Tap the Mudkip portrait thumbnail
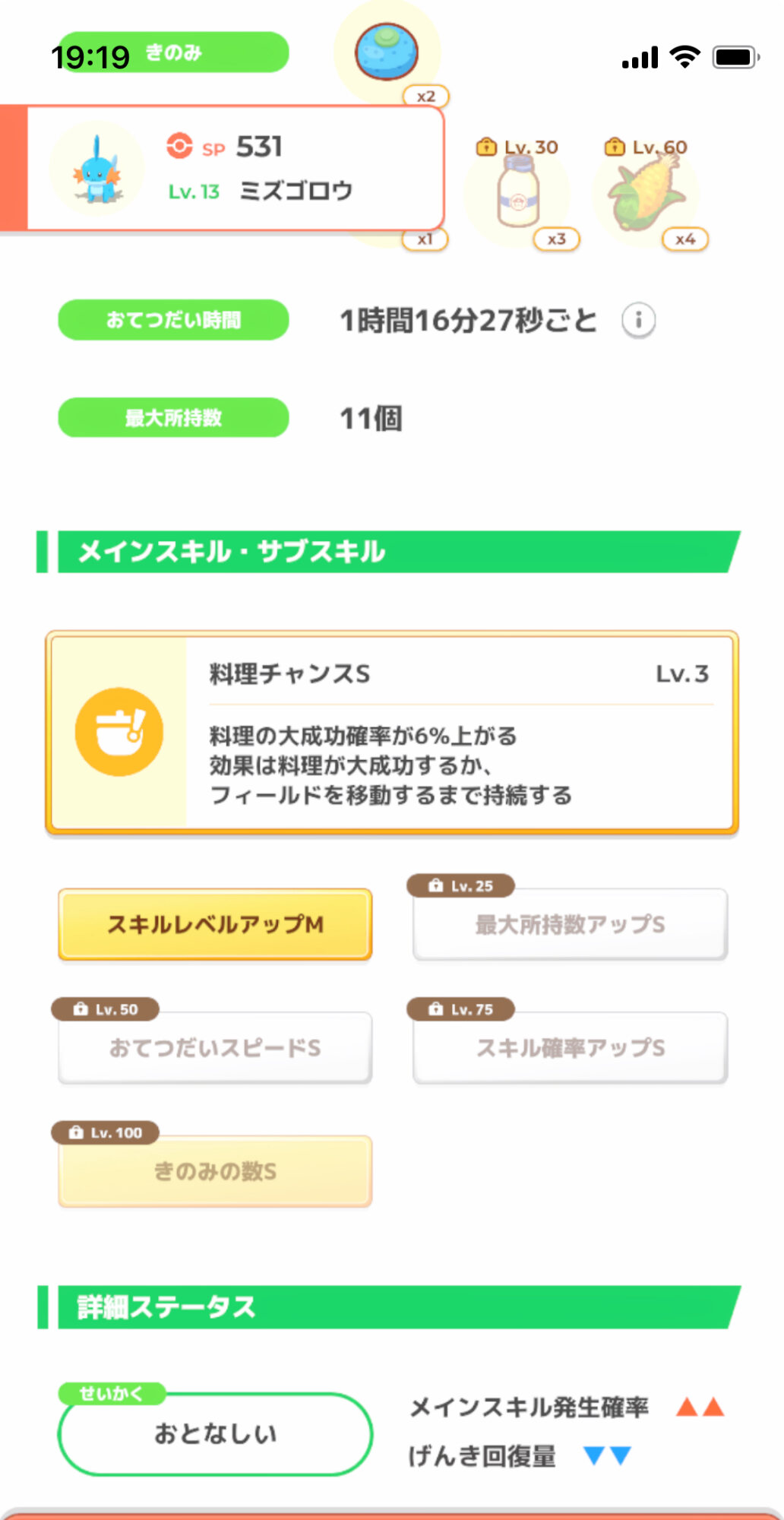Screen dimensions: 784x1520 point(97,169)
